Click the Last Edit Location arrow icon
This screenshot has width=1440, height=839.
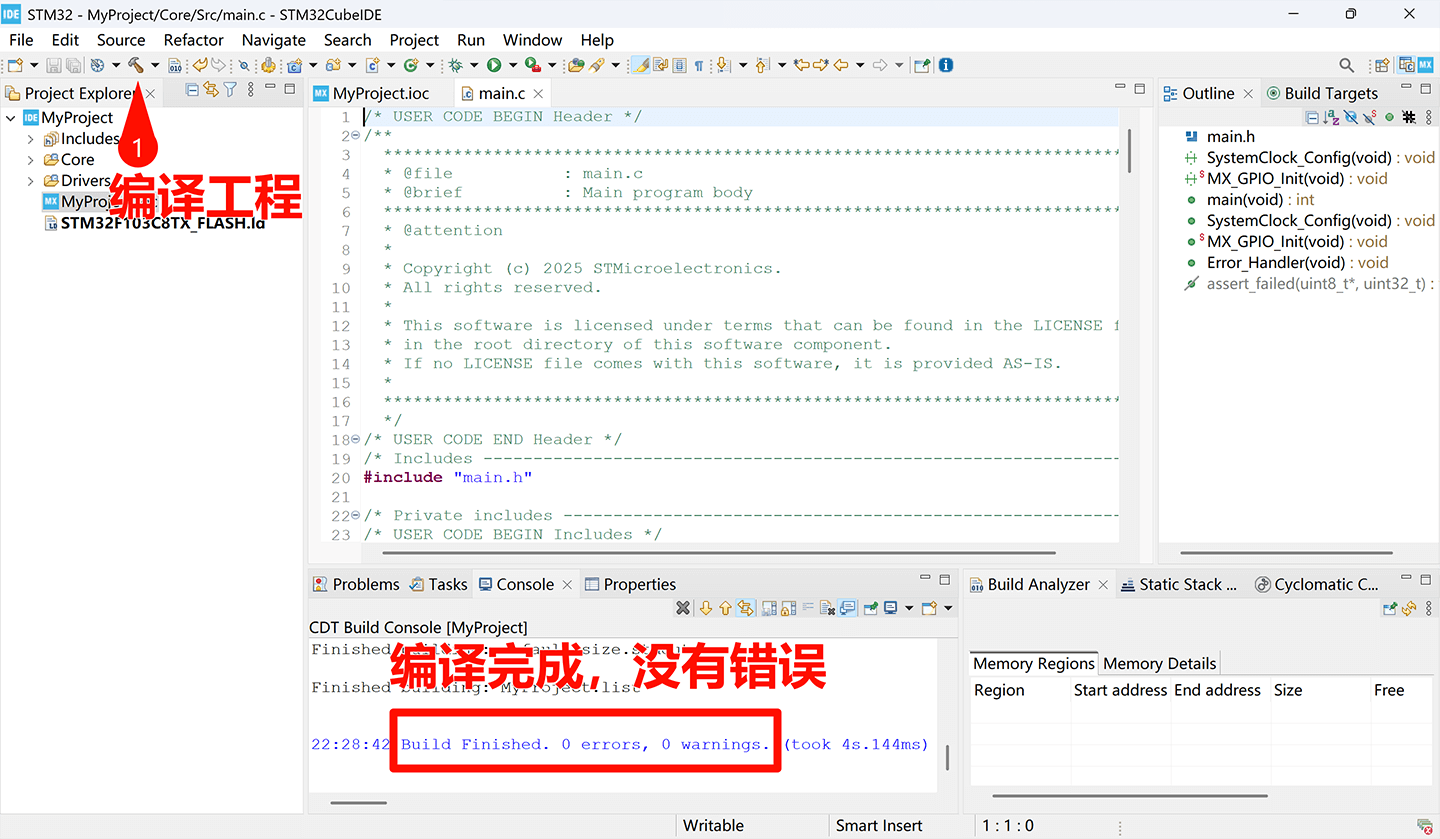click(801, 65)
